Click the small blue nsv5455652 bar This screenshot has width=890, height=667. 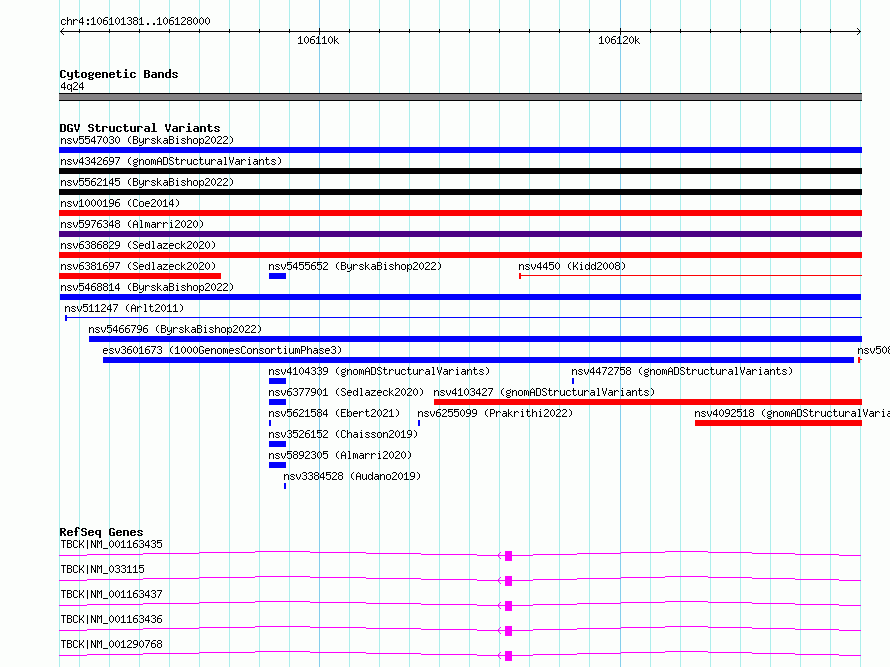tap(278, 276)
